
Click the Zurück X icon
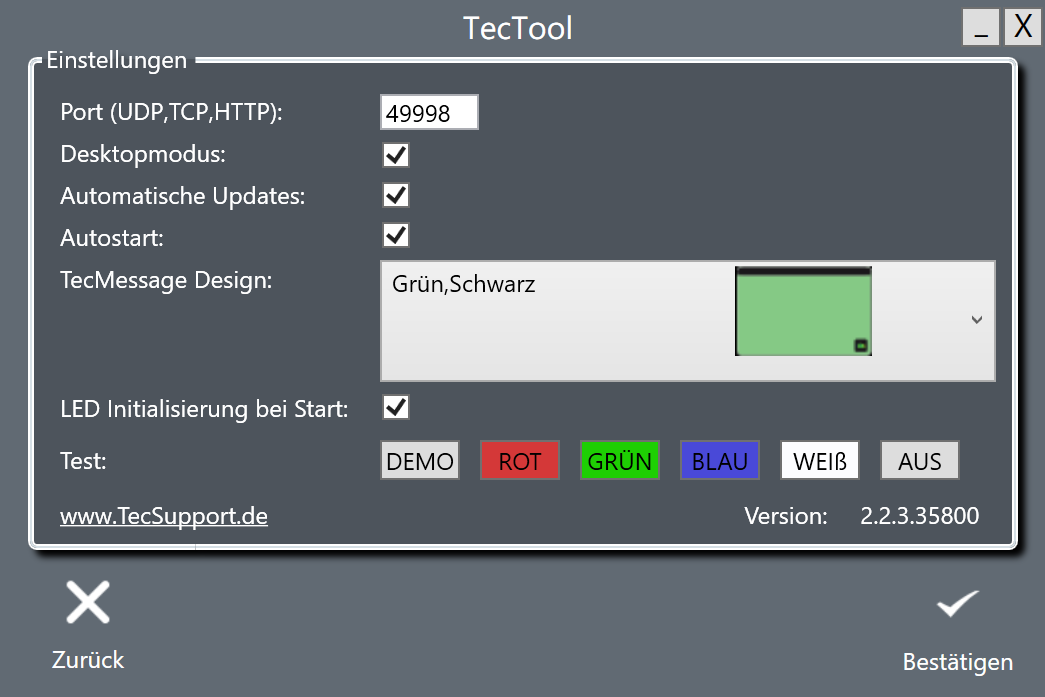click(88, 602)
